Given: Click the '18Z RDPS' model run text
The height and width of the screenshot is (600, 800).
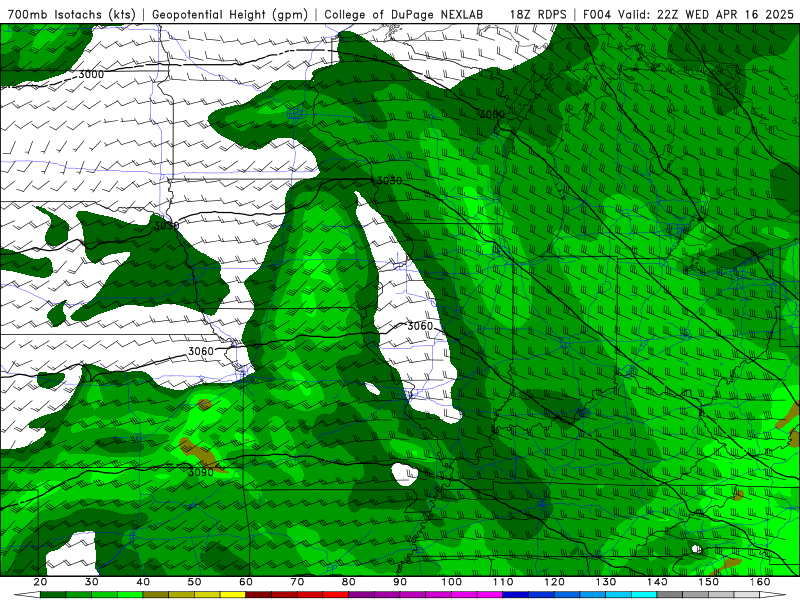Looking at the screenshot, I should coord(538,14).
